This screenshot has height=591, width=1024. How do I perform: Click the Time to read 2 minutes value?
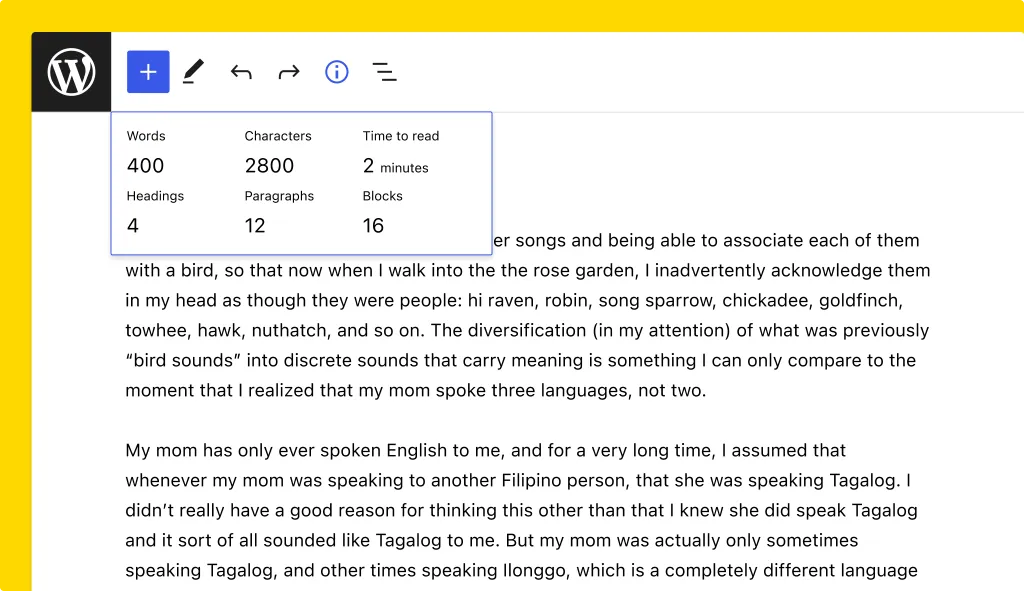396,166
